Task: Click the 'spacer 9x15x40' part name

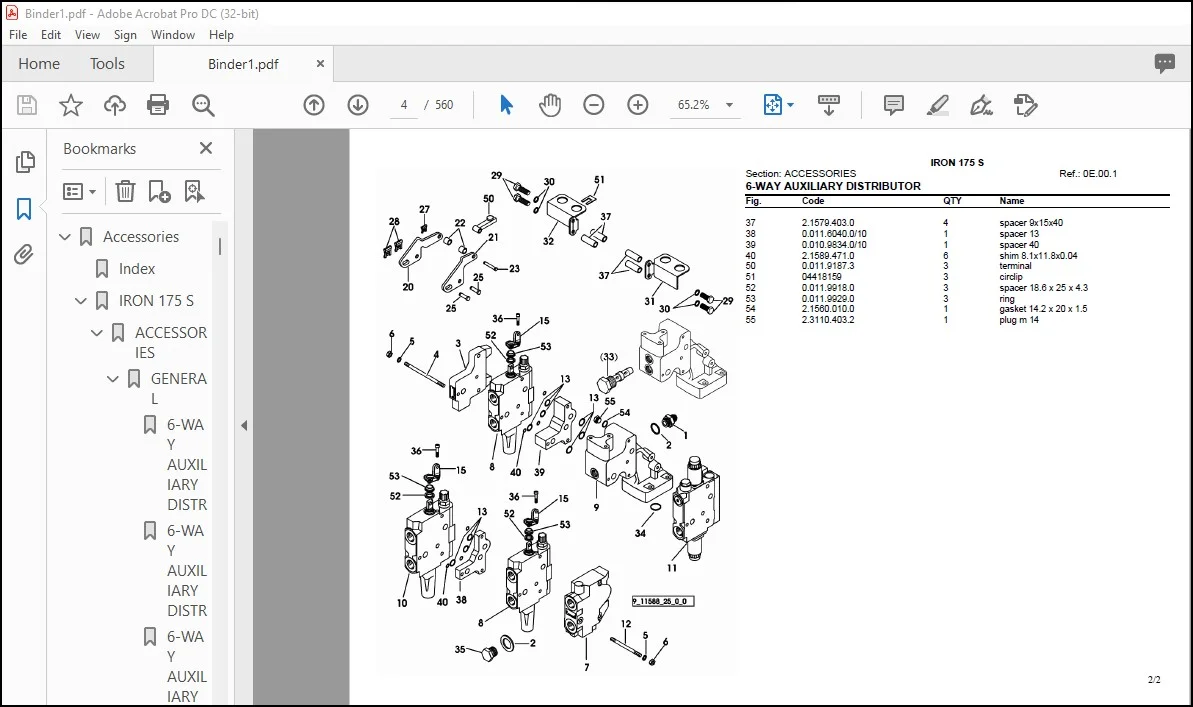Action: (1031, 223)
